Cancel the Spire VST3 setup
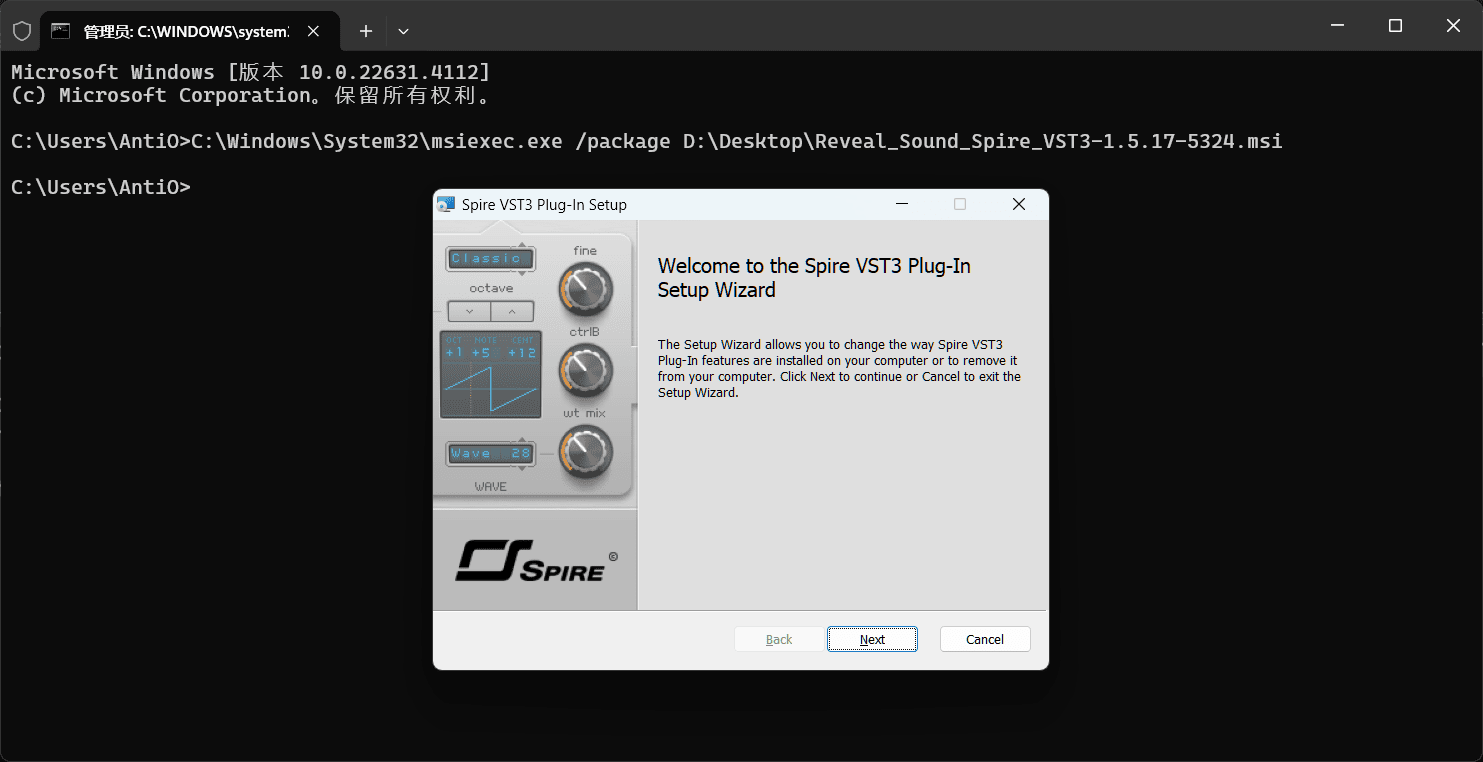1483x762 pixels. 985,639
